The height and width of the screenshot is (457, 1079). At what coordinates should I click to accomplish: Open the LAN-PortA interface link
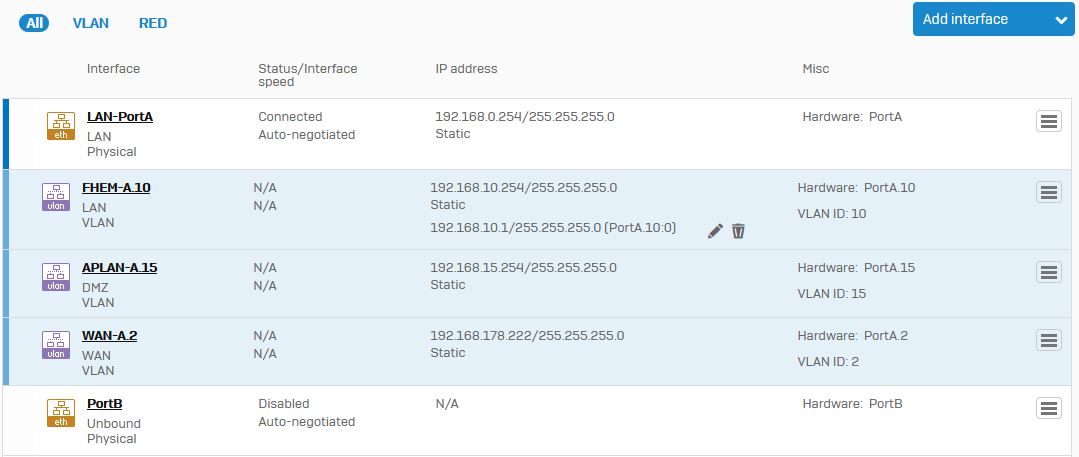coord(120,117)
